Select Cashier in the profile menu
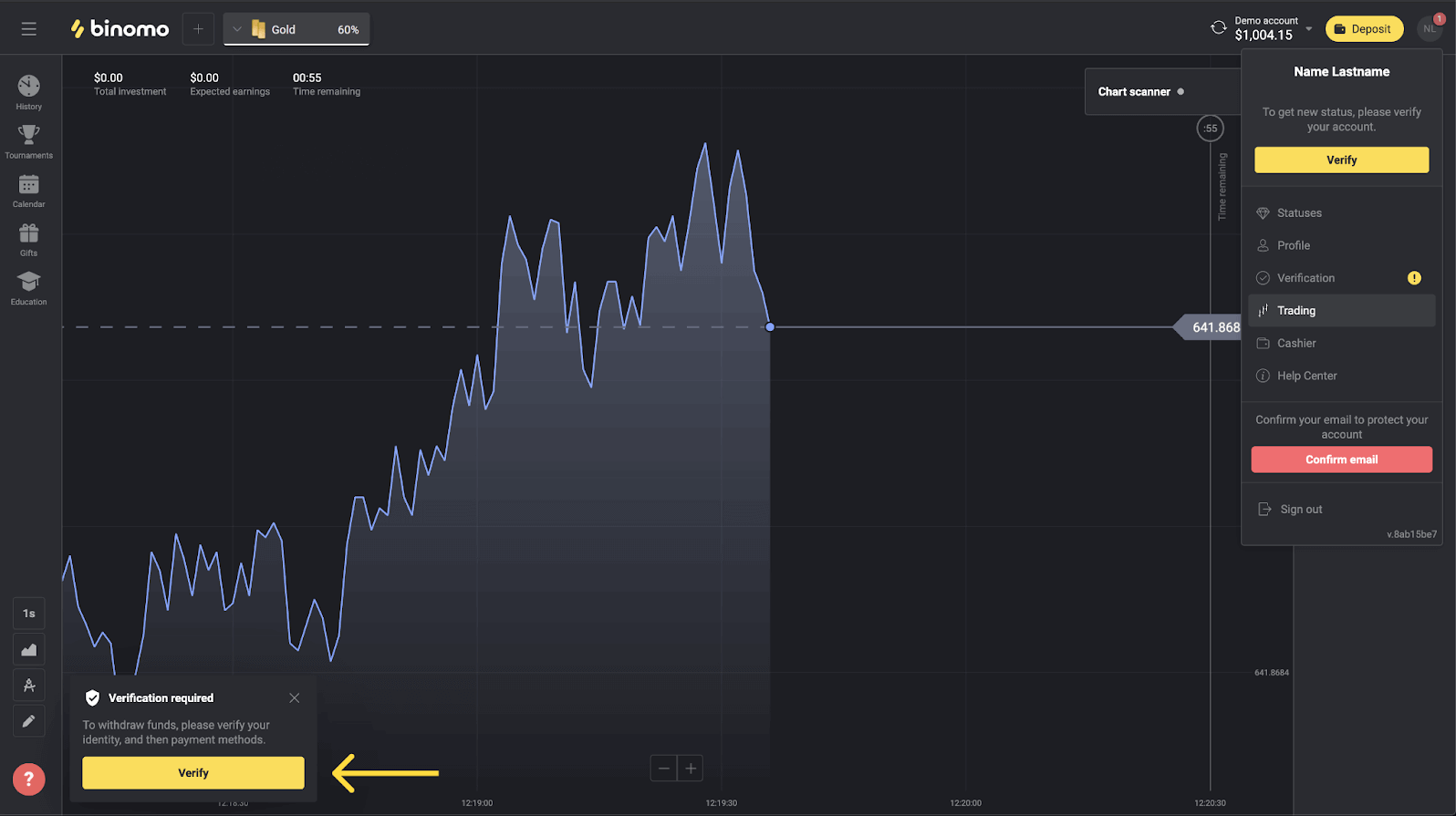This screenshot has height=816, width=1456. pos(1296,344)
